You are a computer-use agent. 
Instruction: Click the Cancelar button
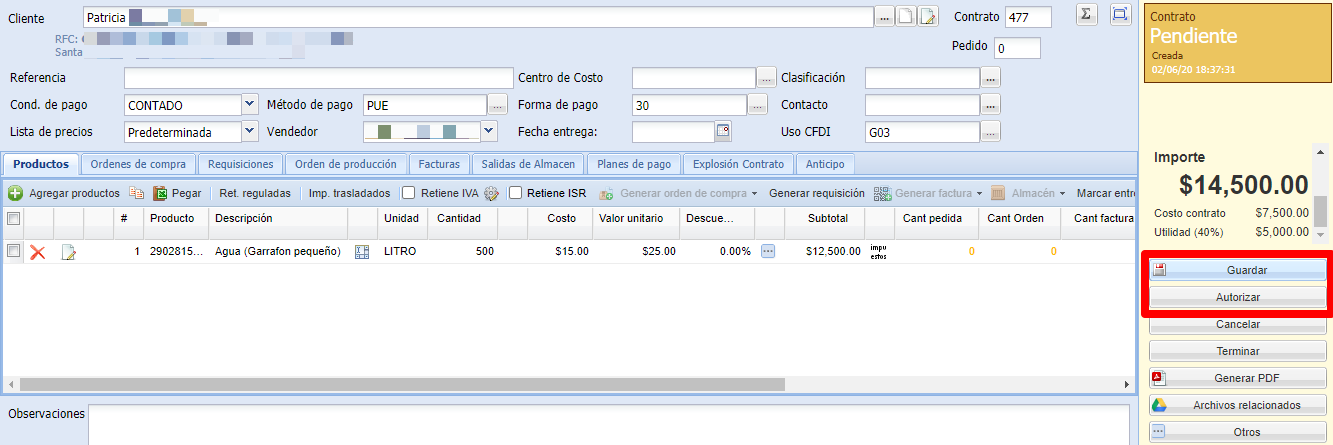point(1237,324)
